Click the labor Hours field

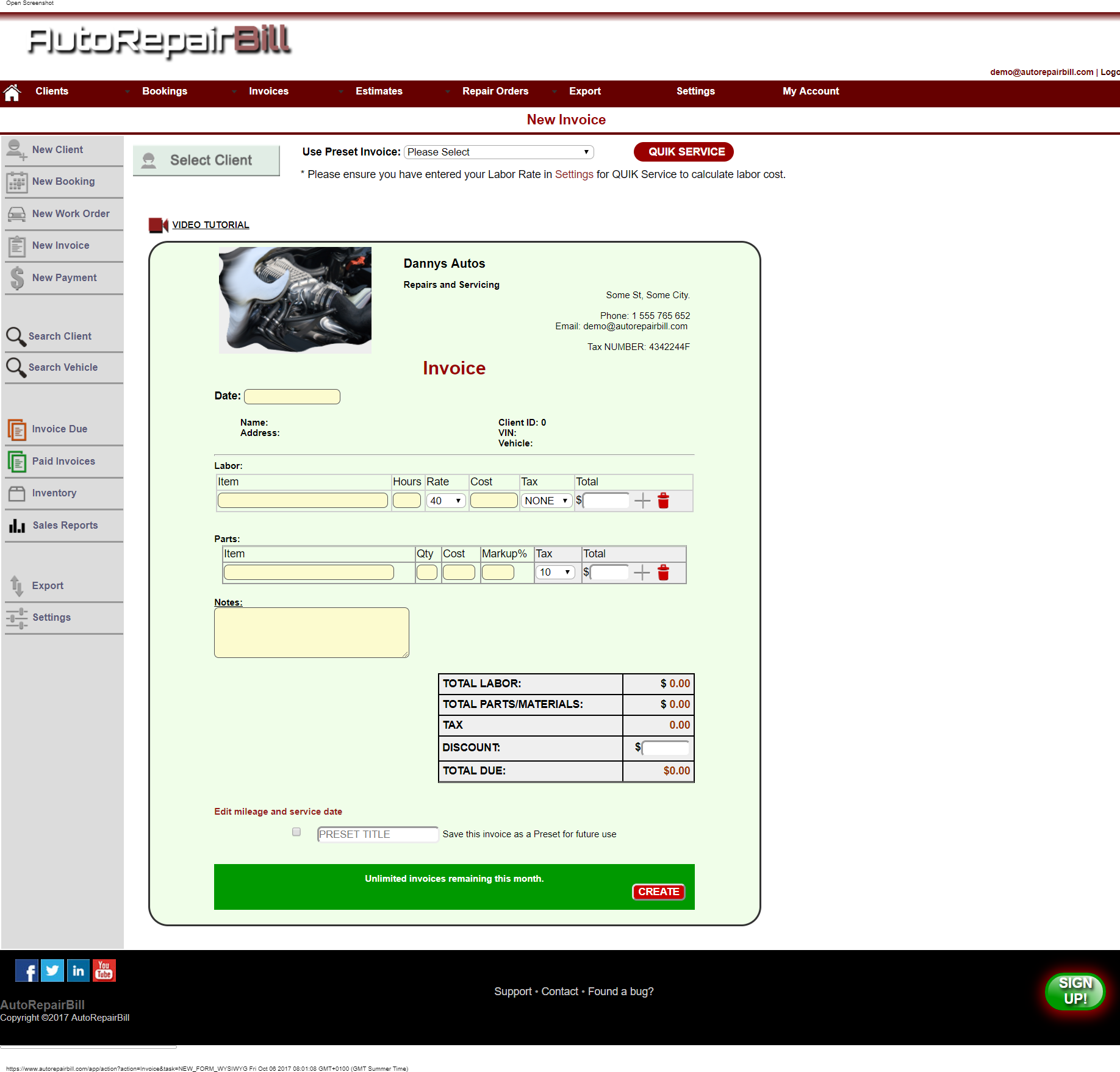(407, 501)
